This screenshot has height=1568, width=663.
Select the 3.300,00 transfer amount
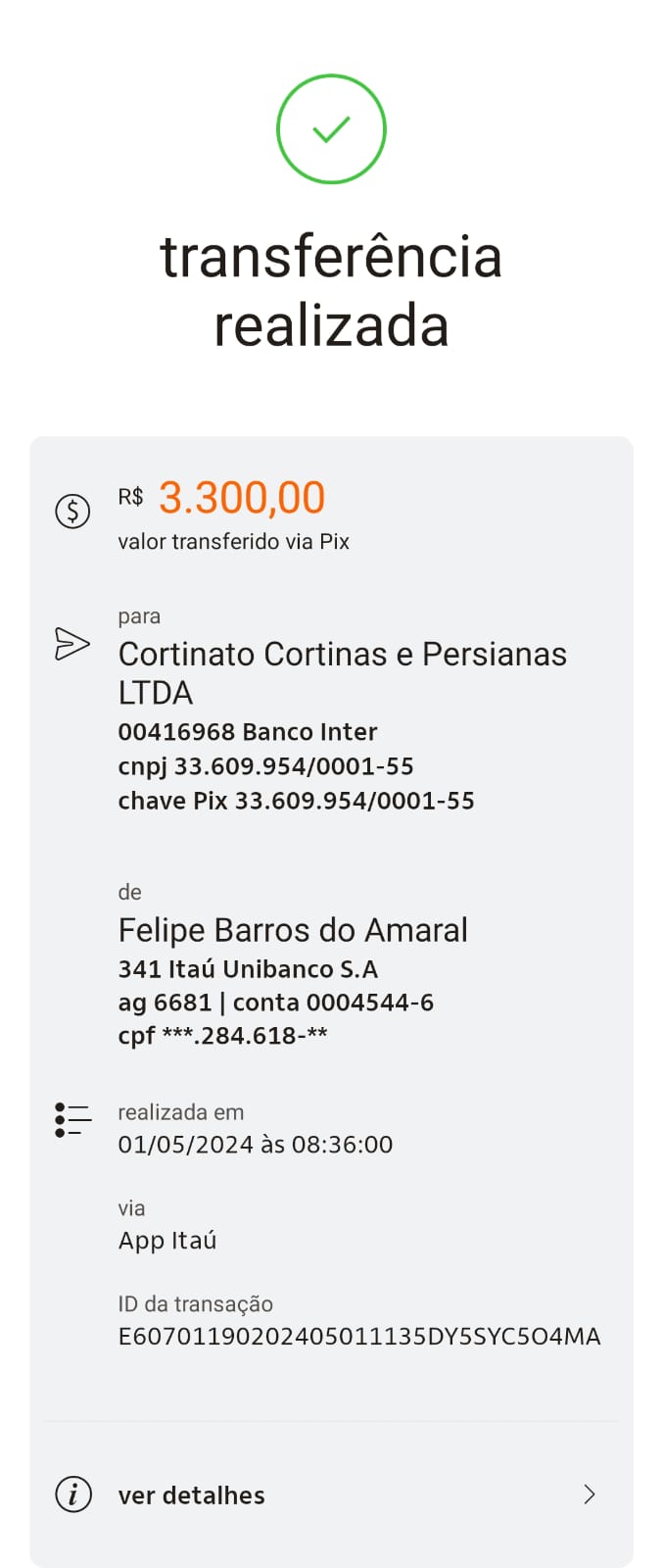[242, 498]
